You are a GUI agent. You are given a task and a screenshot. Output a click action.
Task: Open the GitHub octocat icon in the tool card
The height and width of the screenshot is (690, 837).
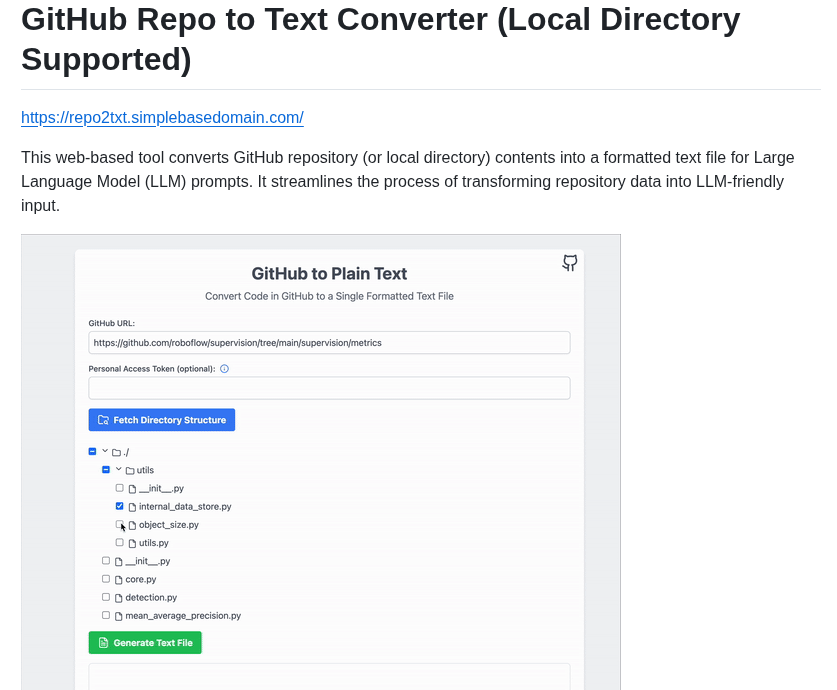point(570,263)
